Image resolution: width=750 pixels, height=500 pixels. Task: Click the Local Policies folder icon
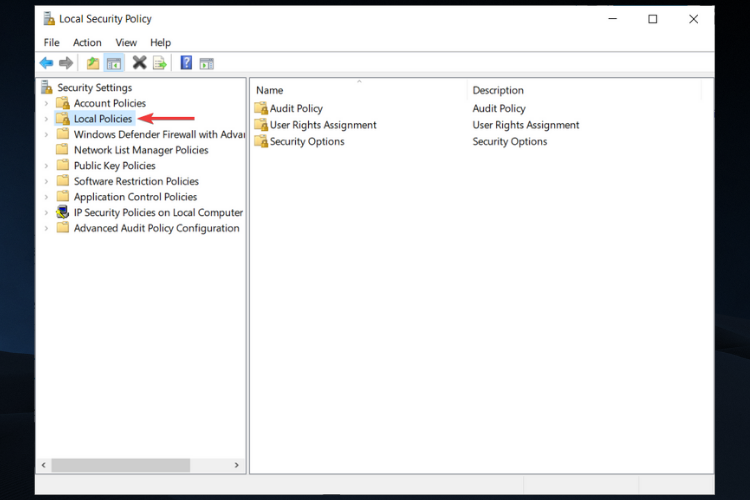tap(63, 119)
